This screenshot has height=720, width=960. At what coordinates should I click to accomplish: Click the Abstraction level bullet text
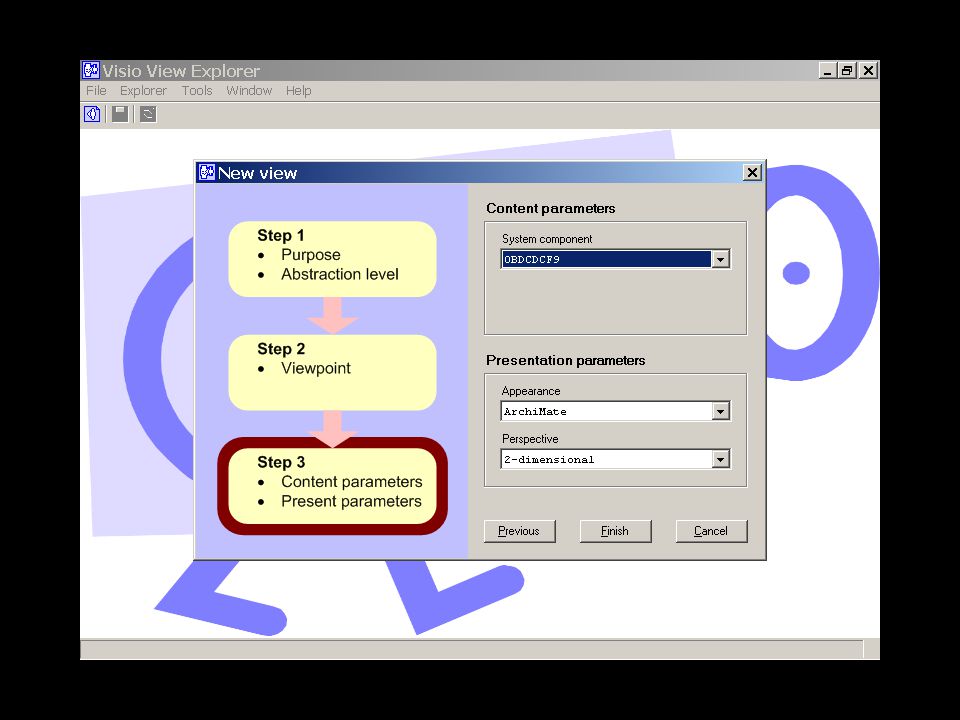pos(340,274)
